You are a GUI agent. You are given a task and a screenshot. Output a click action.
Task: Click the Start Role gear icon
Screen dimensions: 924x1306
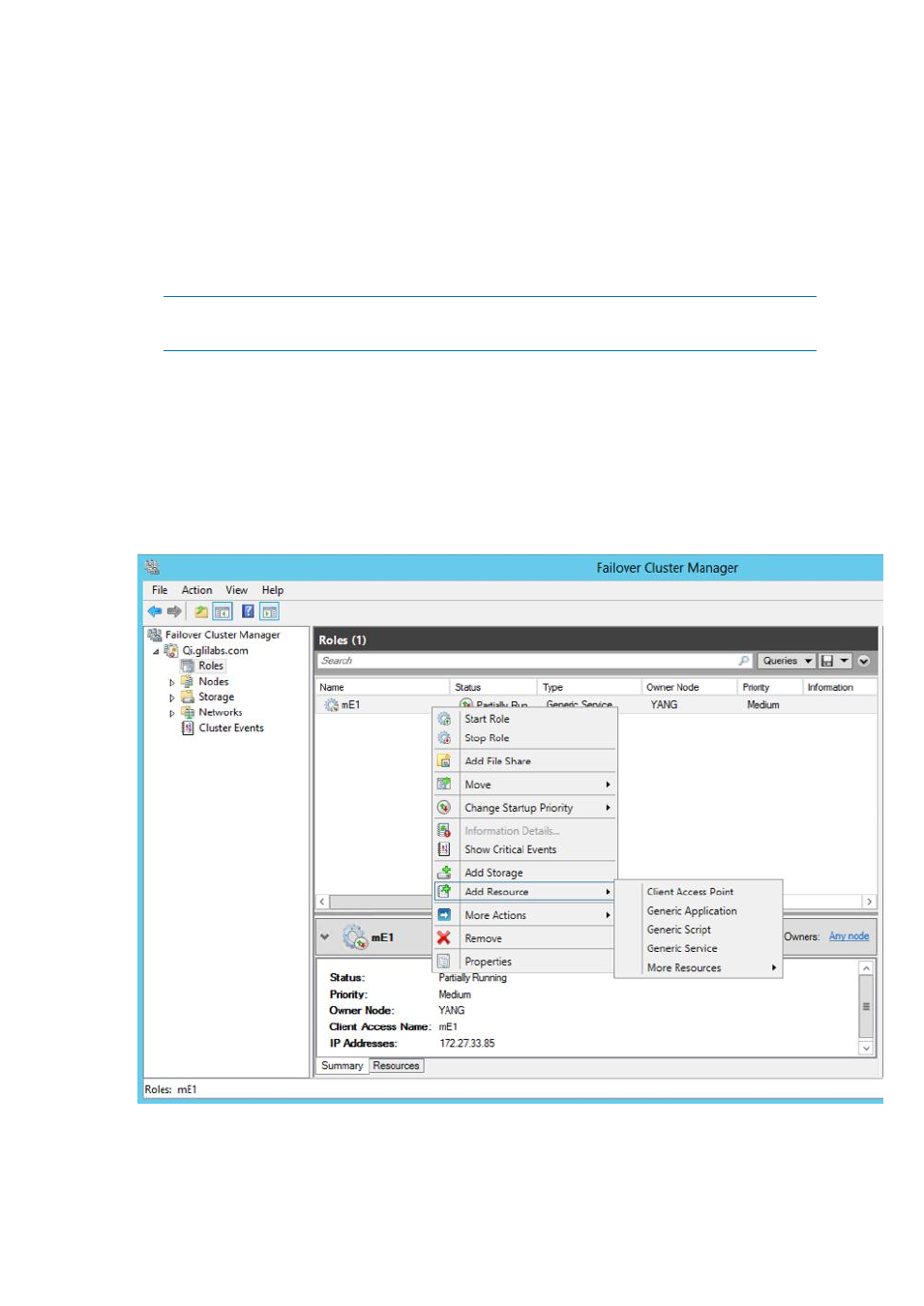point(444,719)
